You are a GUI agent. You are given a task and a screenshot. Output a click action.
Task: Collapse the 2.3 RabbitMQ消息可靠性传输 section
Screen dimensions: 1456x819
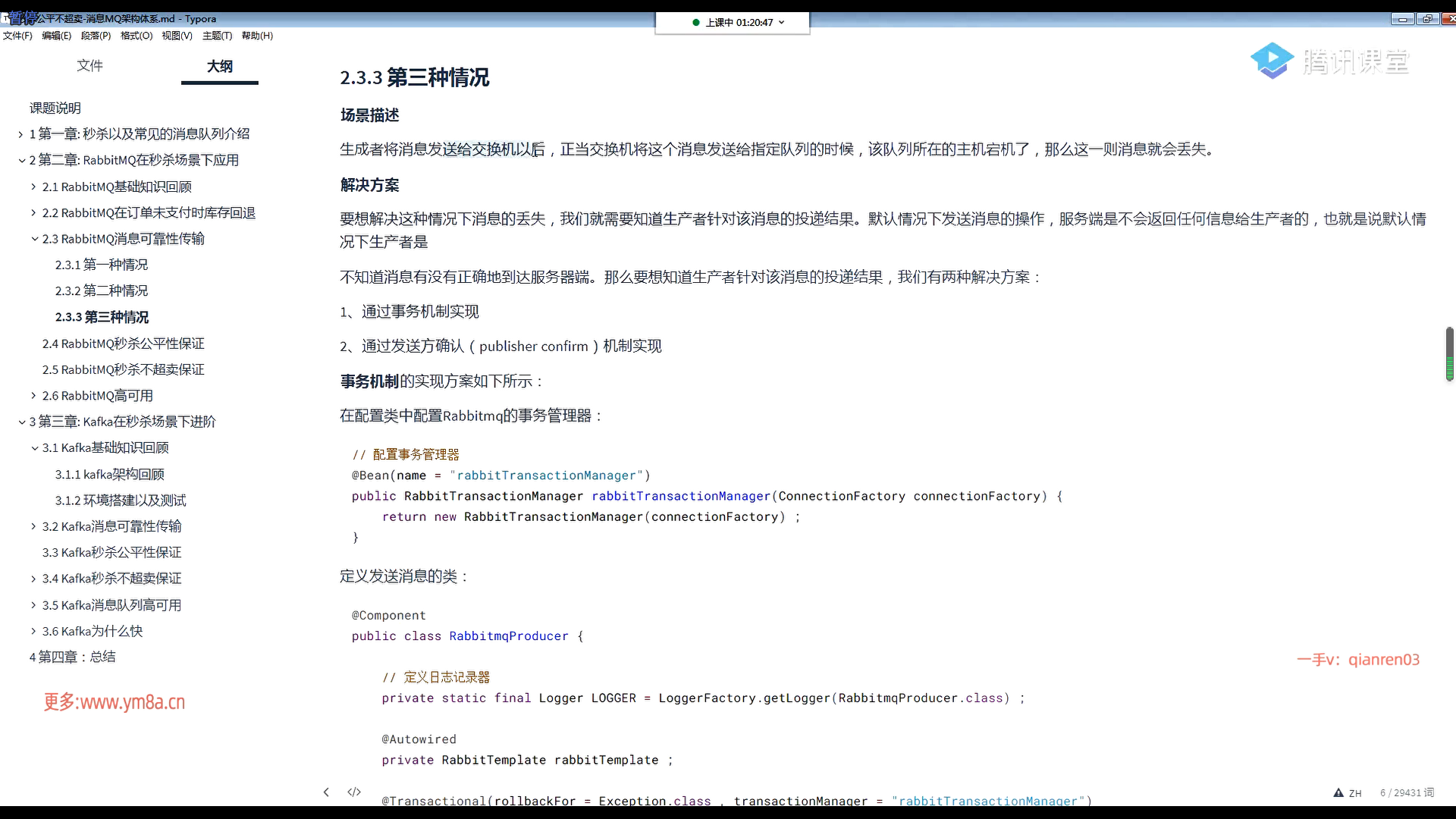(34, 239)
